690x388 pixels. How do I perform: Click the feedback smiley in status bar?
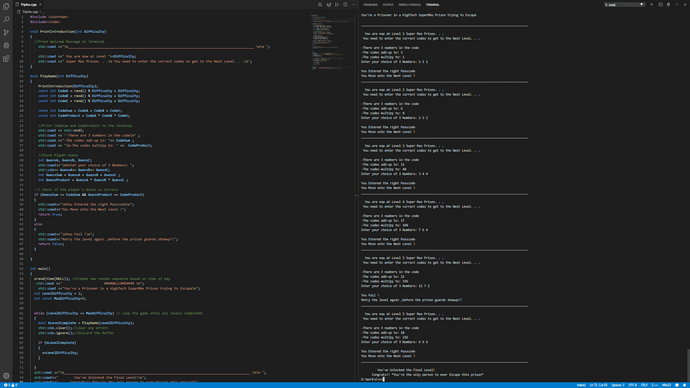click(x=677, y=385)
